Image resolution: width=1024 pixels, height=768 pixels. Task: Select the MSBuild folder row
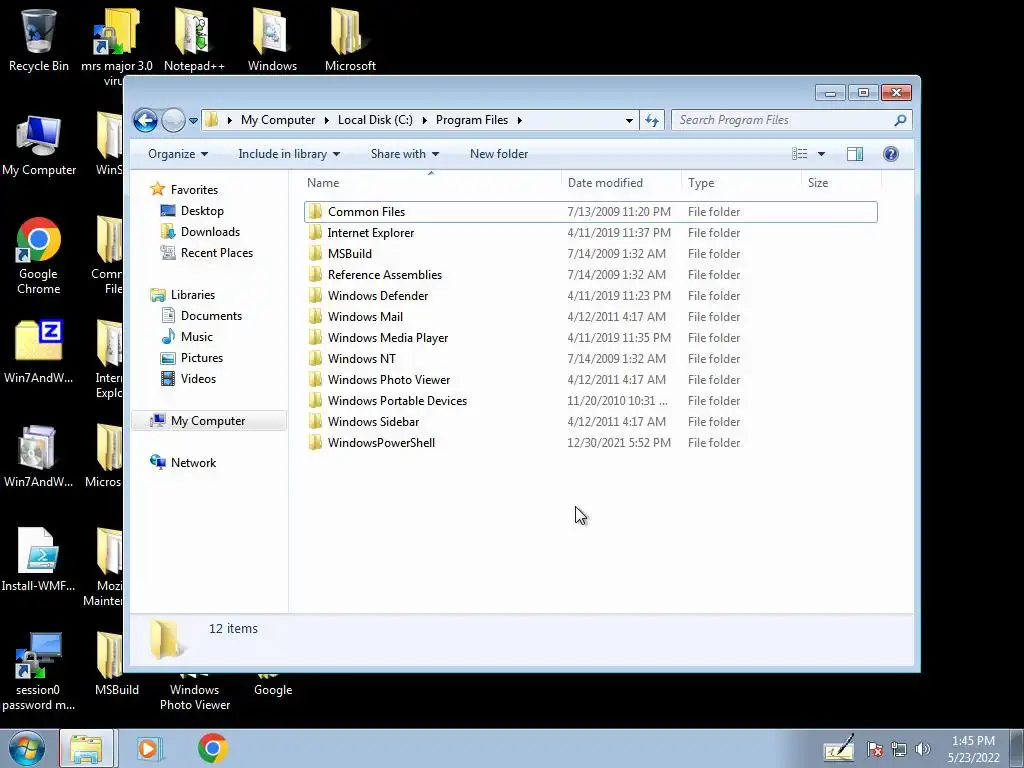(x=590, y=253)
